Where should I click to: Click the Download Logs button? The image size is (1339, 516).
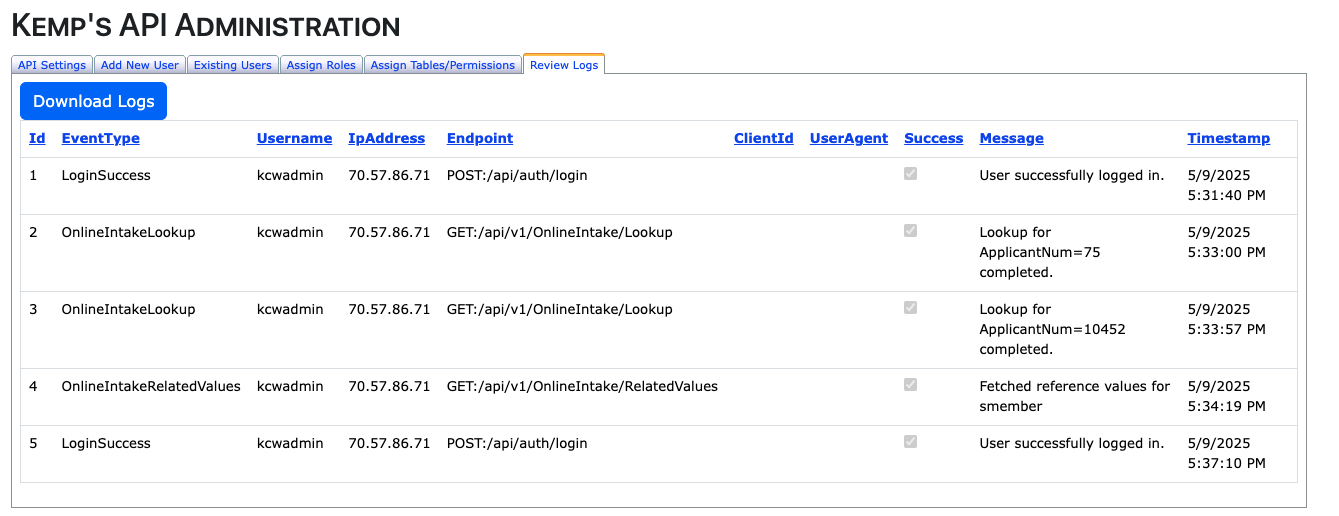click(94, 101)
